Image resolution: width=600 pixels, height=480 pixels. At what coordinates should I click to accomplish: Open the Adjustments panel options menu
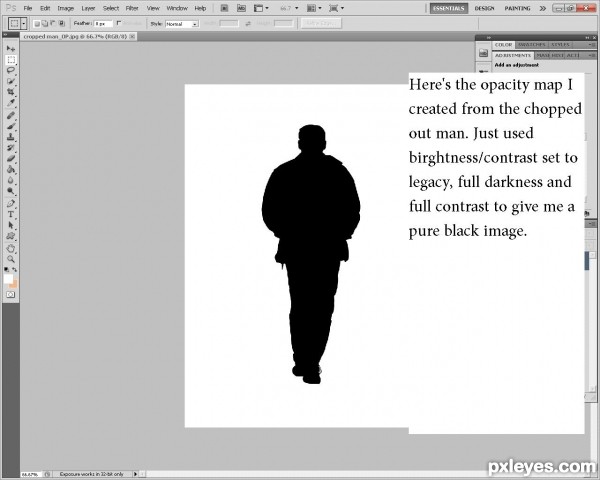click(592, 56)
